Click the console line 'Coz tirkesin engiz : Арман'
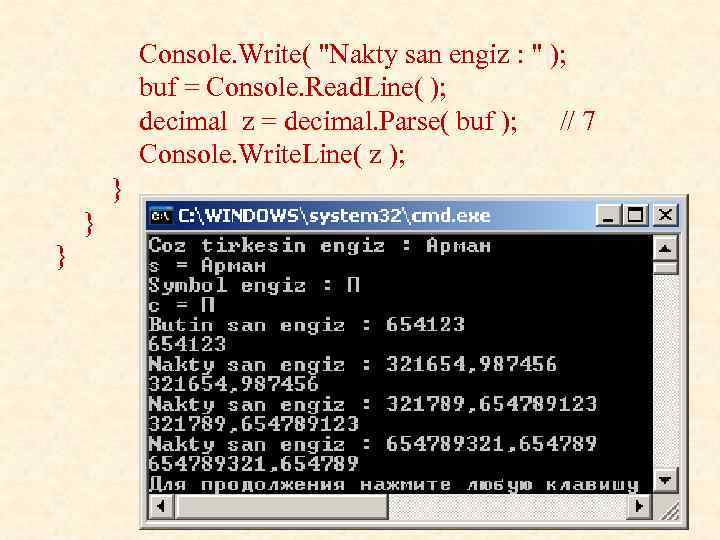Viewport: 720px width, 540px height. pyautogui.click(x=319, y=246)
